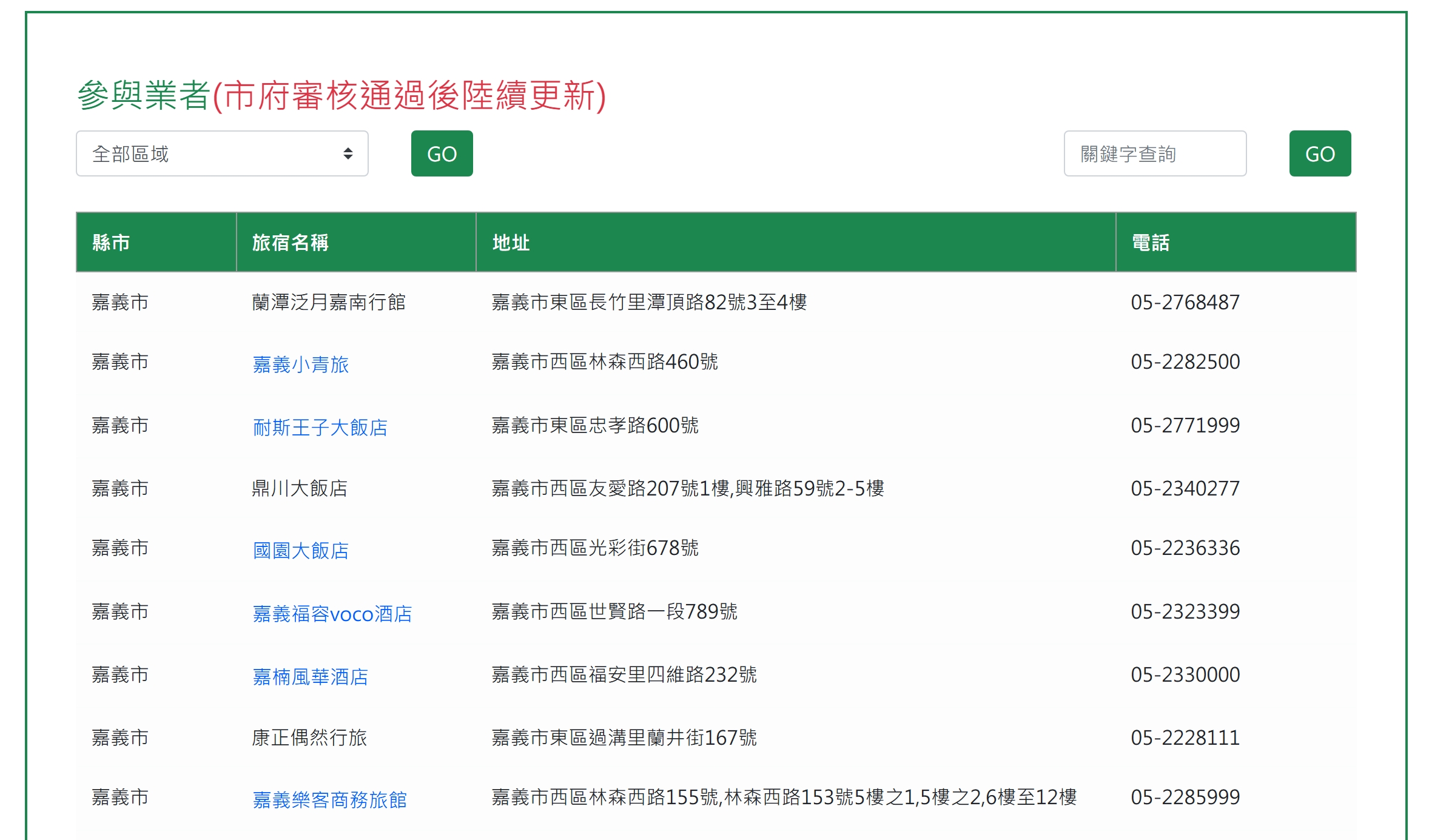Click the 康正偶然行旅 name cell
Image resolution: width=1429 pixels, height=840 pixels.
pos(309,738)
